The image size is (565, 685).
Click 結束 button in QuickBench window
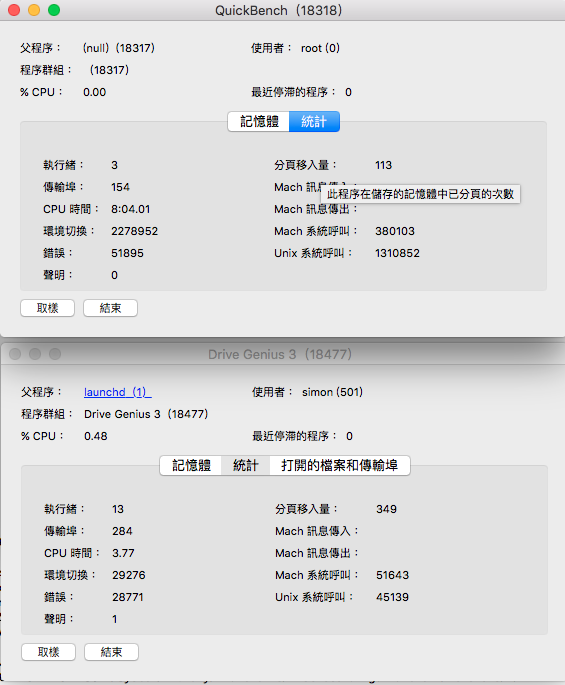coord(110,308)
